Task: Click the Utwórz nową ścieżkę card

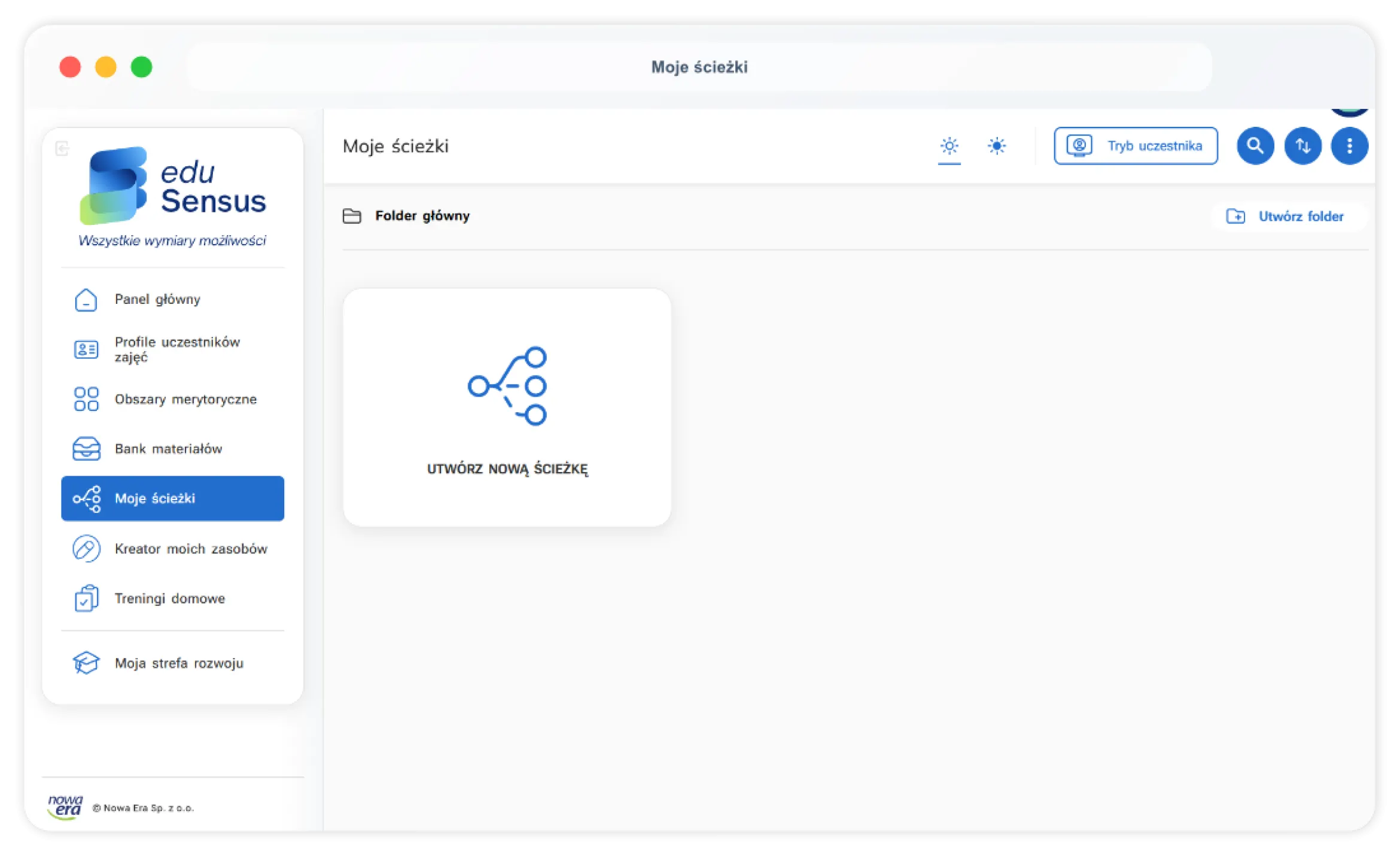Action: coord(507,407)
